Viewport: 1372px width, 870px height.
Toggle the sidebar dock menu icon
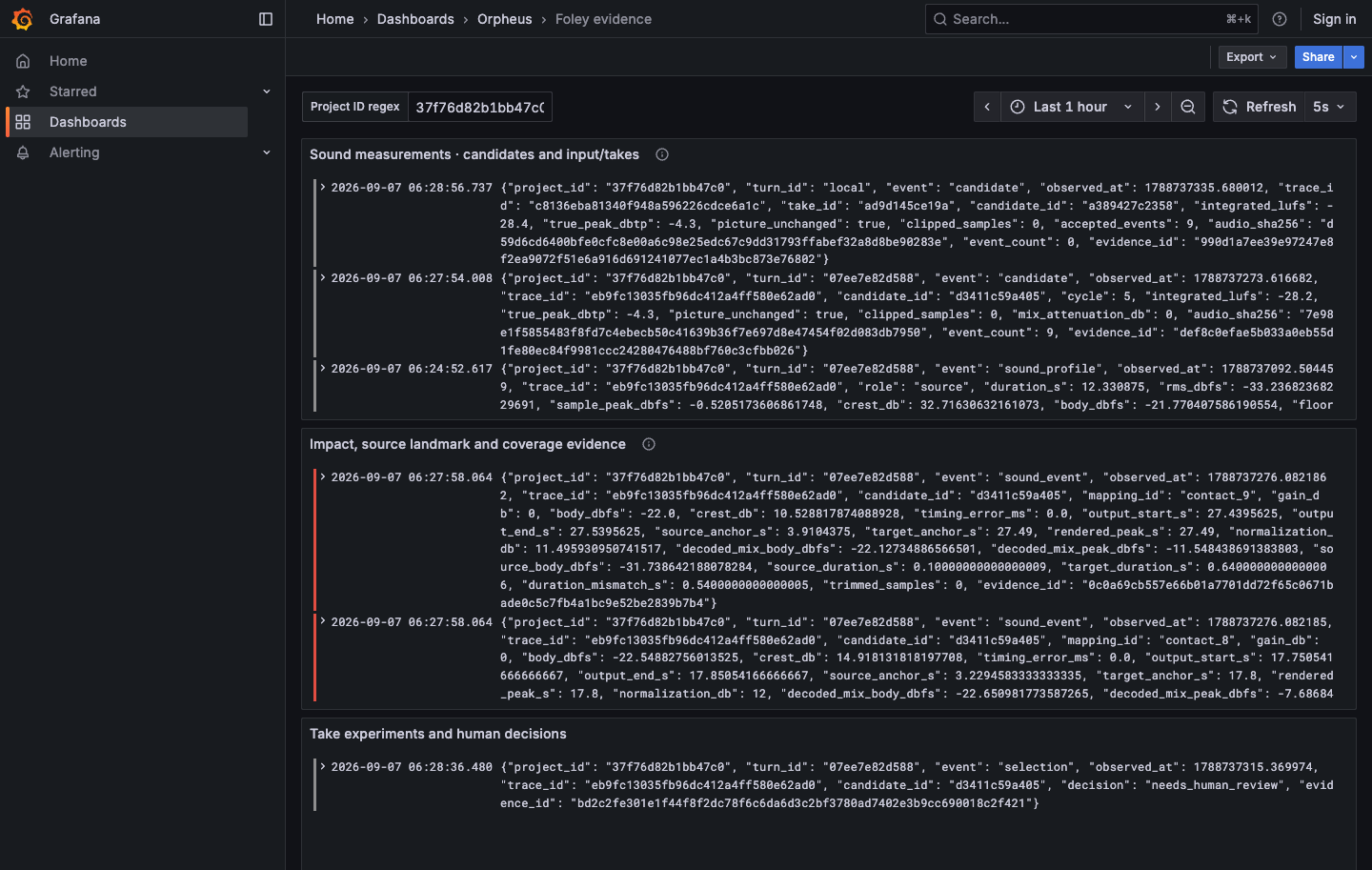click(x=266, y=19)
